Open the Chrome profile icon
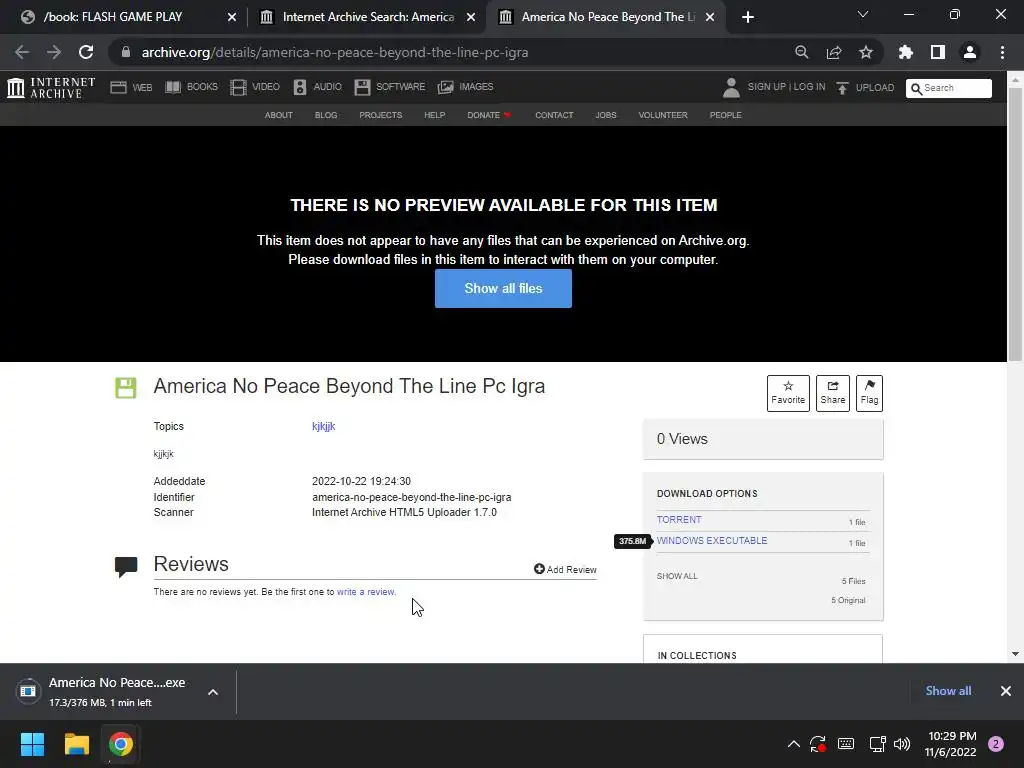 [970, 52]
